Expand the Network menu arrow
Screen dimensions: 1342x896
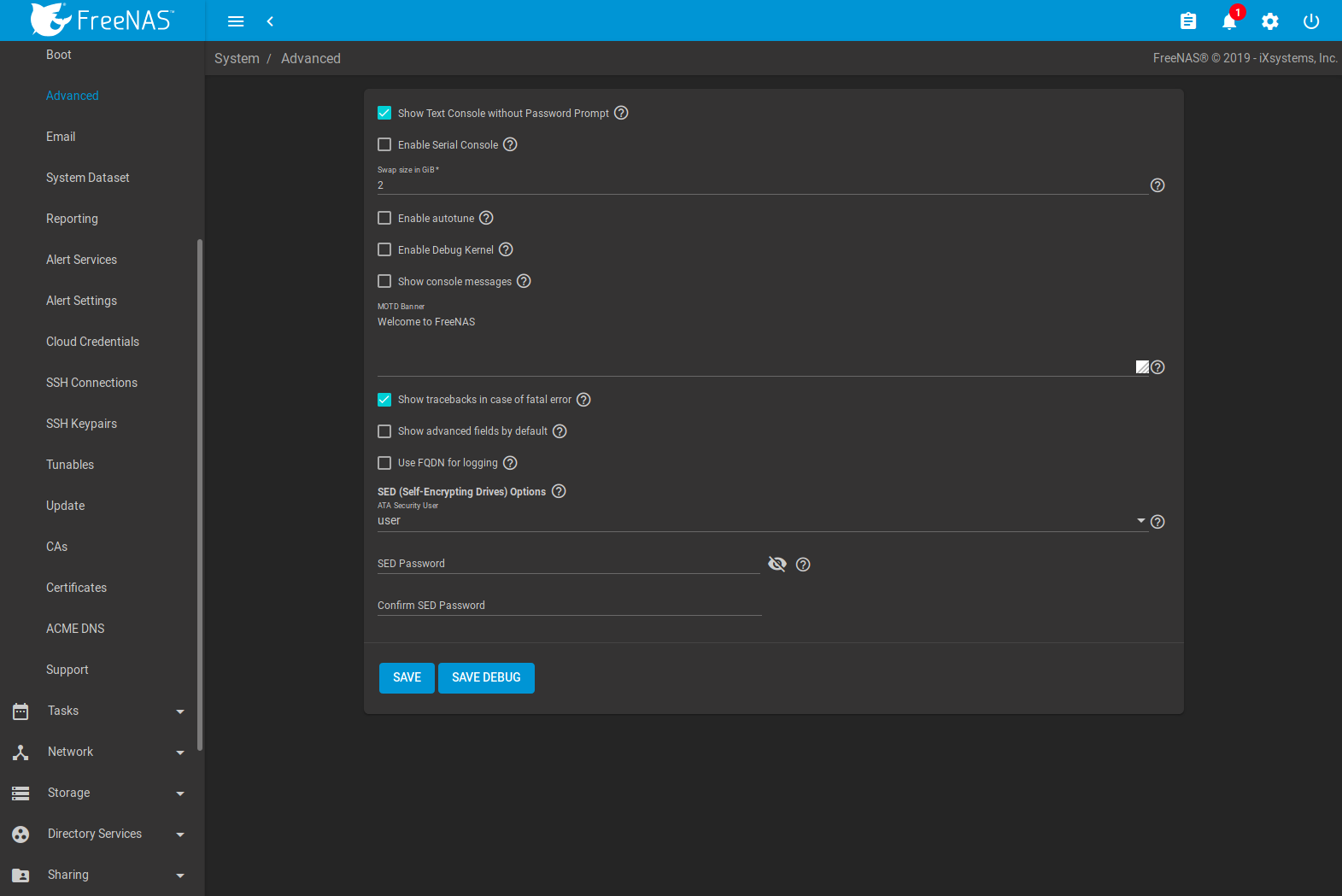click(x=180, y=753)
